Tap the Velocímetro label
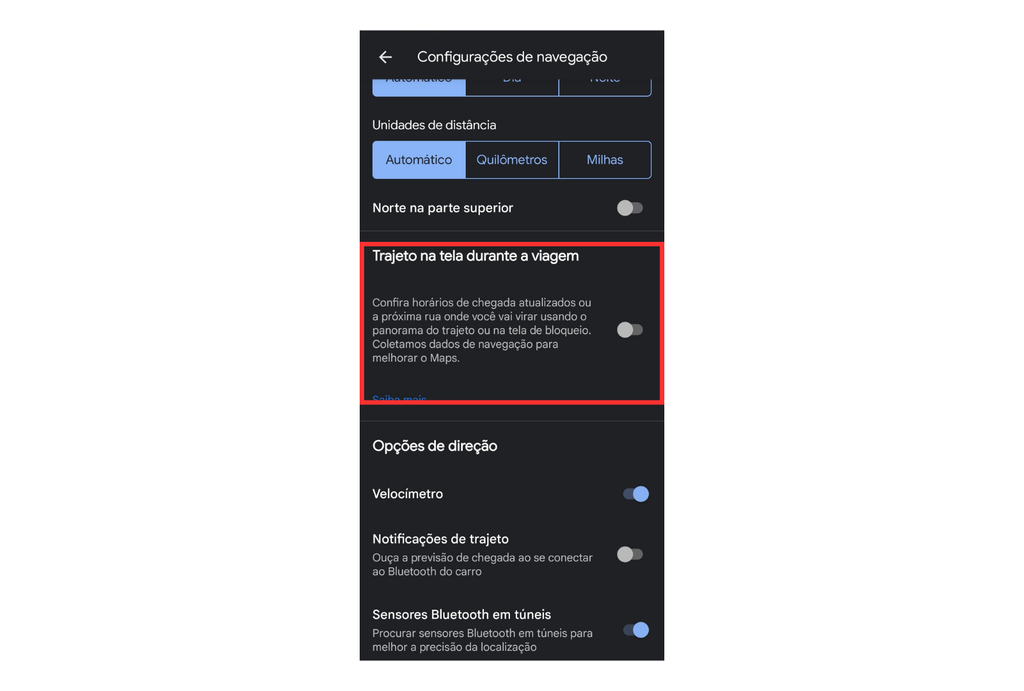The width and height of the screenshot is (1024, 691). (408, 494)
